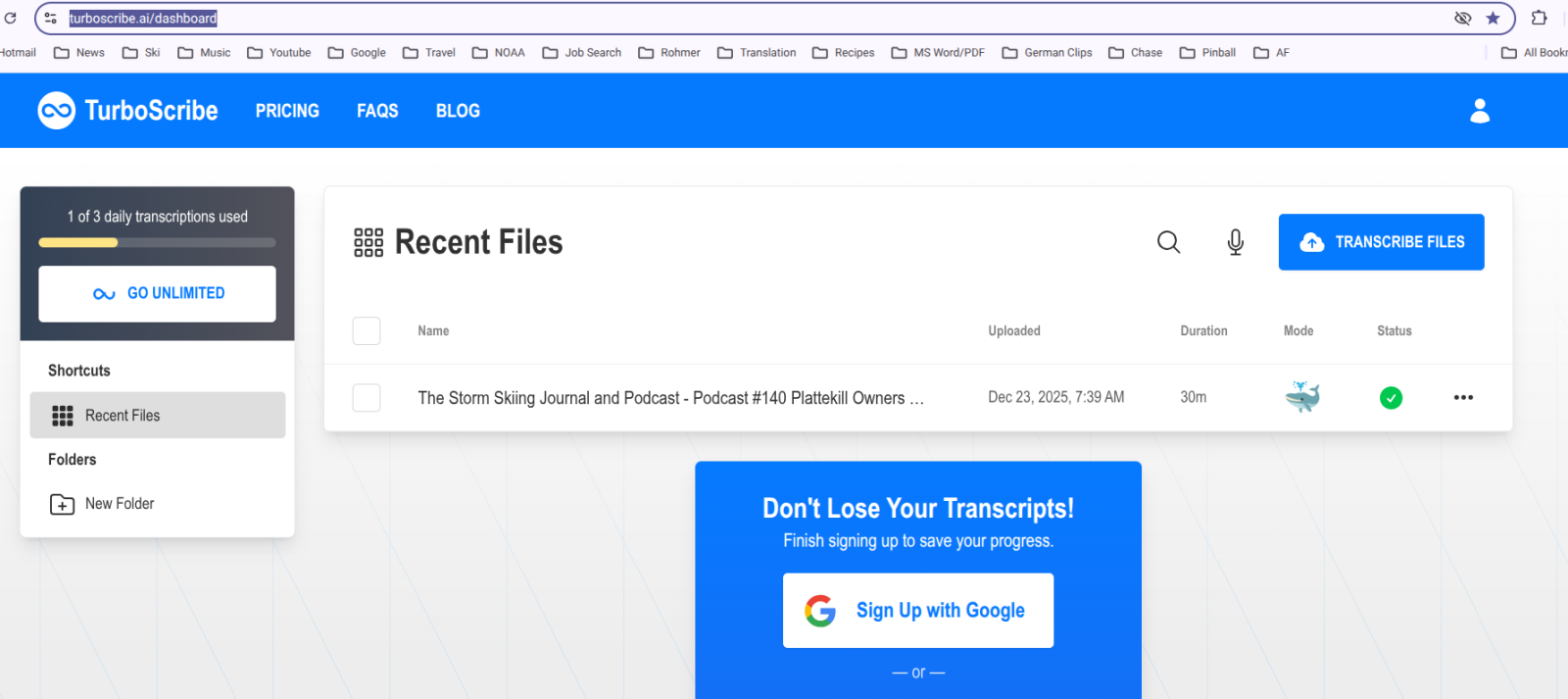This screenshot has height=699, width=1568.
Task: Go to the FAQS page
Action: click(377, 111)
